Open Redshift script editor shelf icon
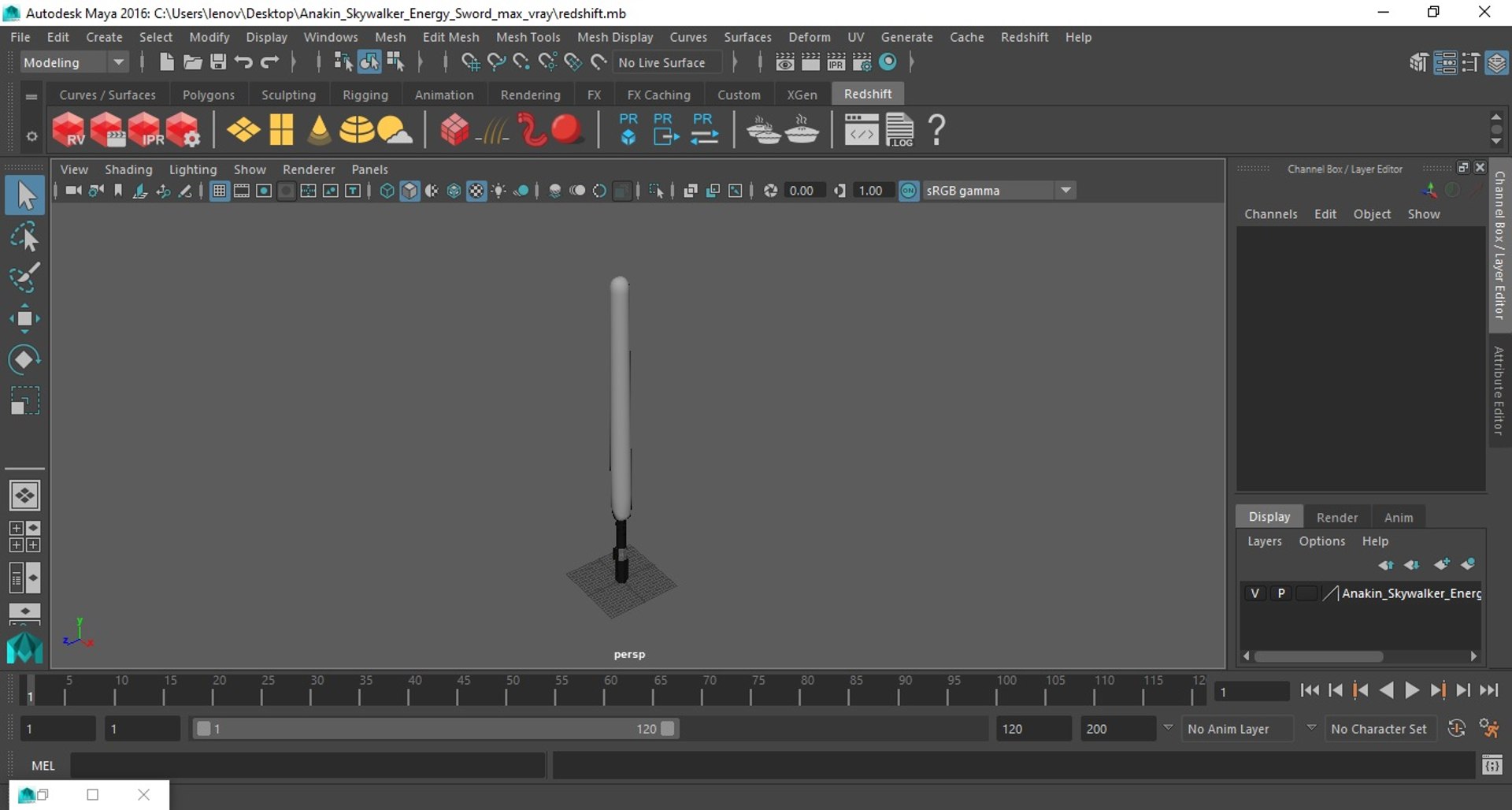The height and width of the screenshot is (810, 1512). coord(861,130)
